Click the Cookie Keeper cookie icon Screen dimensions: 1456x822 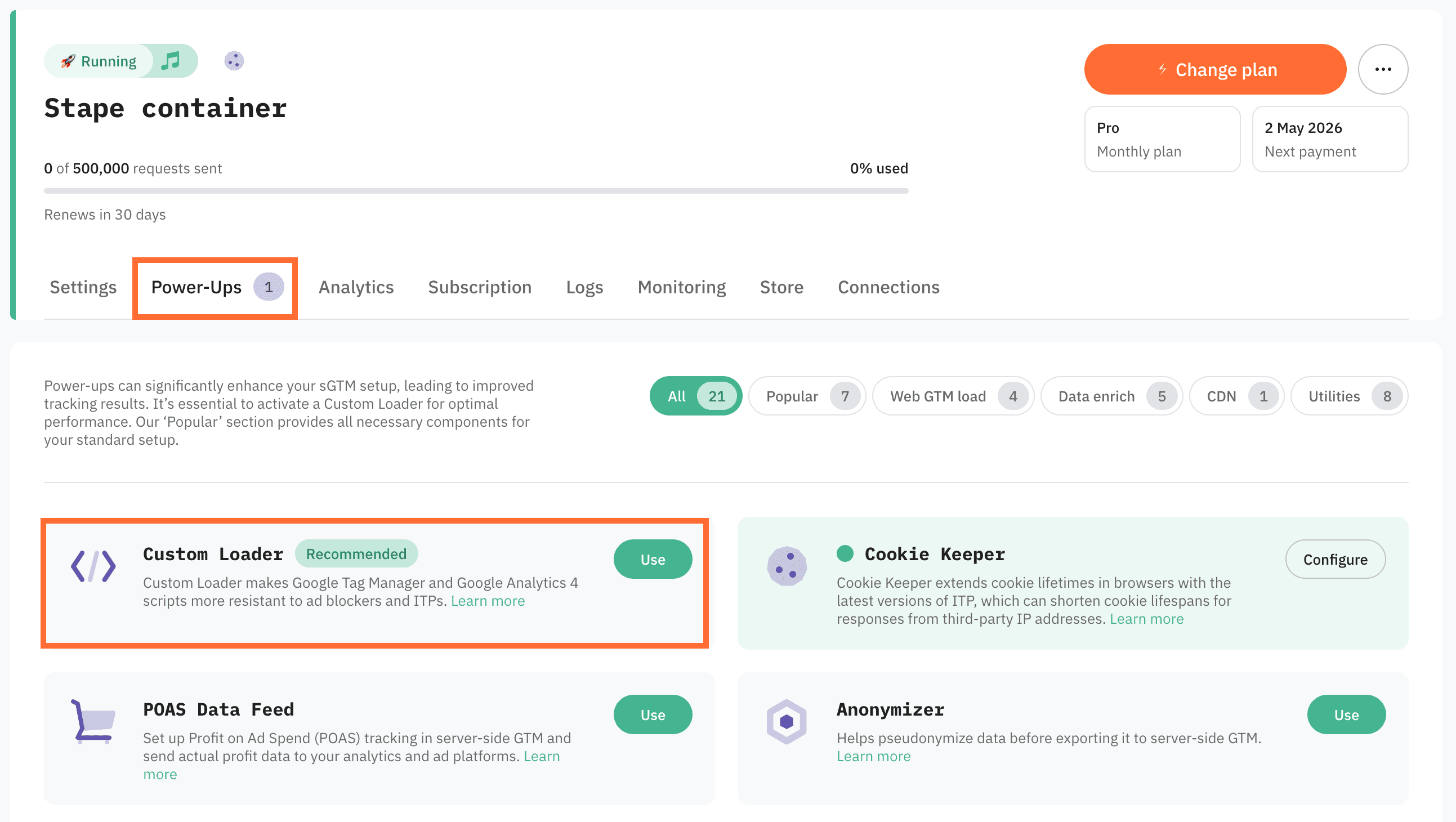point(786,566)
